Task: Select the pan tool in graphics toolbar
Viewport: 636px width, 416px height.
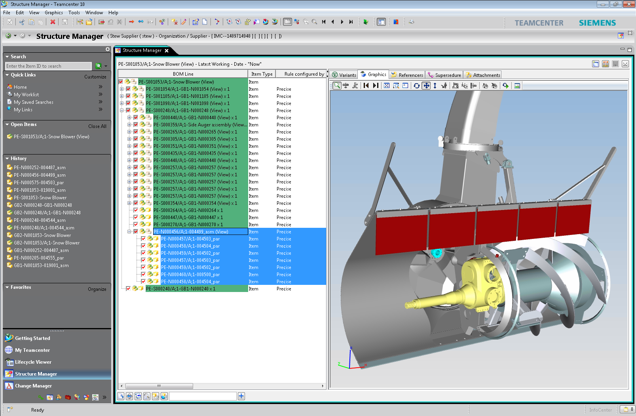Action: pyautogui.click(x=426, y=86)
